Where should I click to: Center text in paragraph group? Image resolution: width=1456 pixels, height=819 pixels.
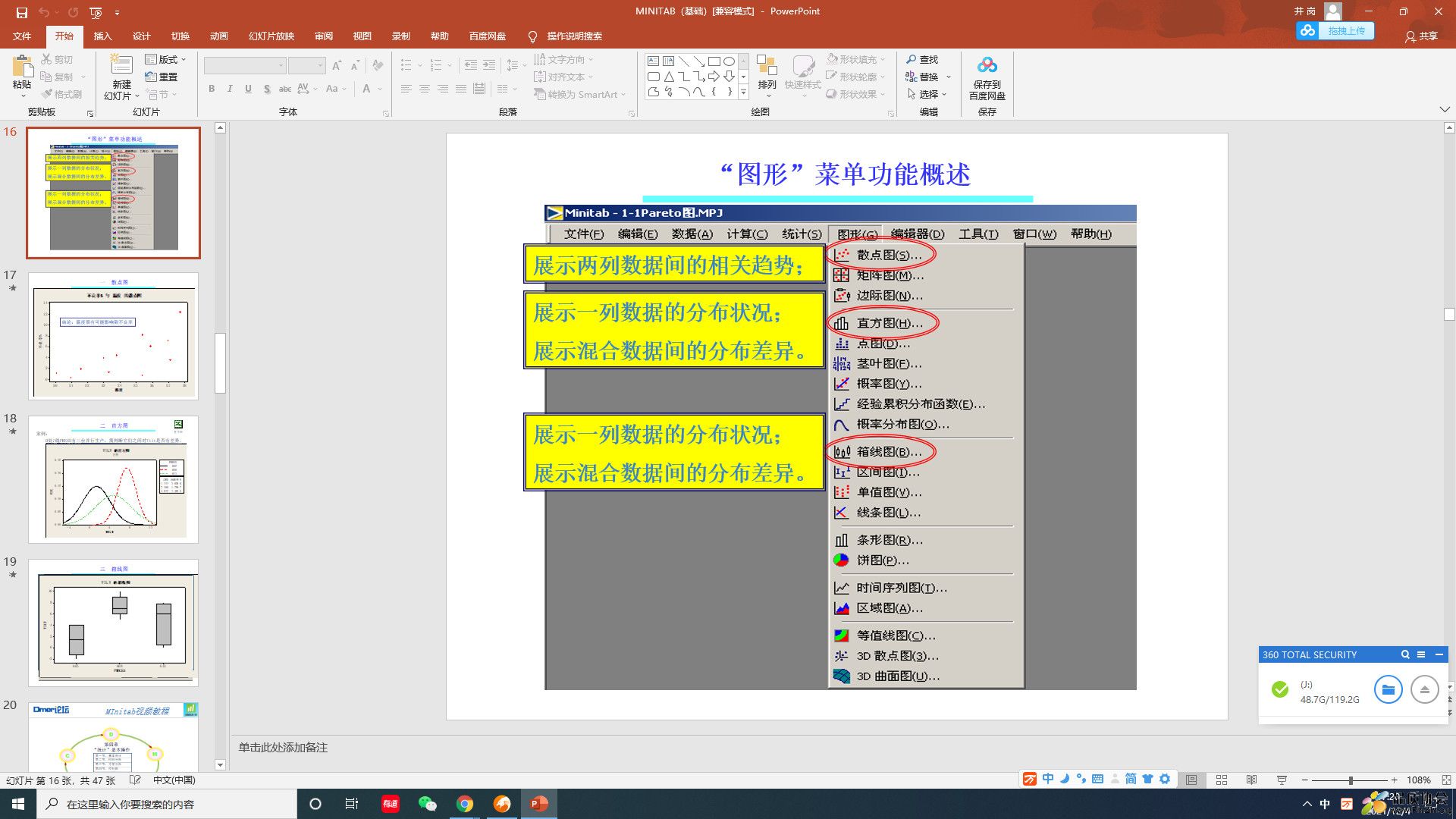point(425,89)
